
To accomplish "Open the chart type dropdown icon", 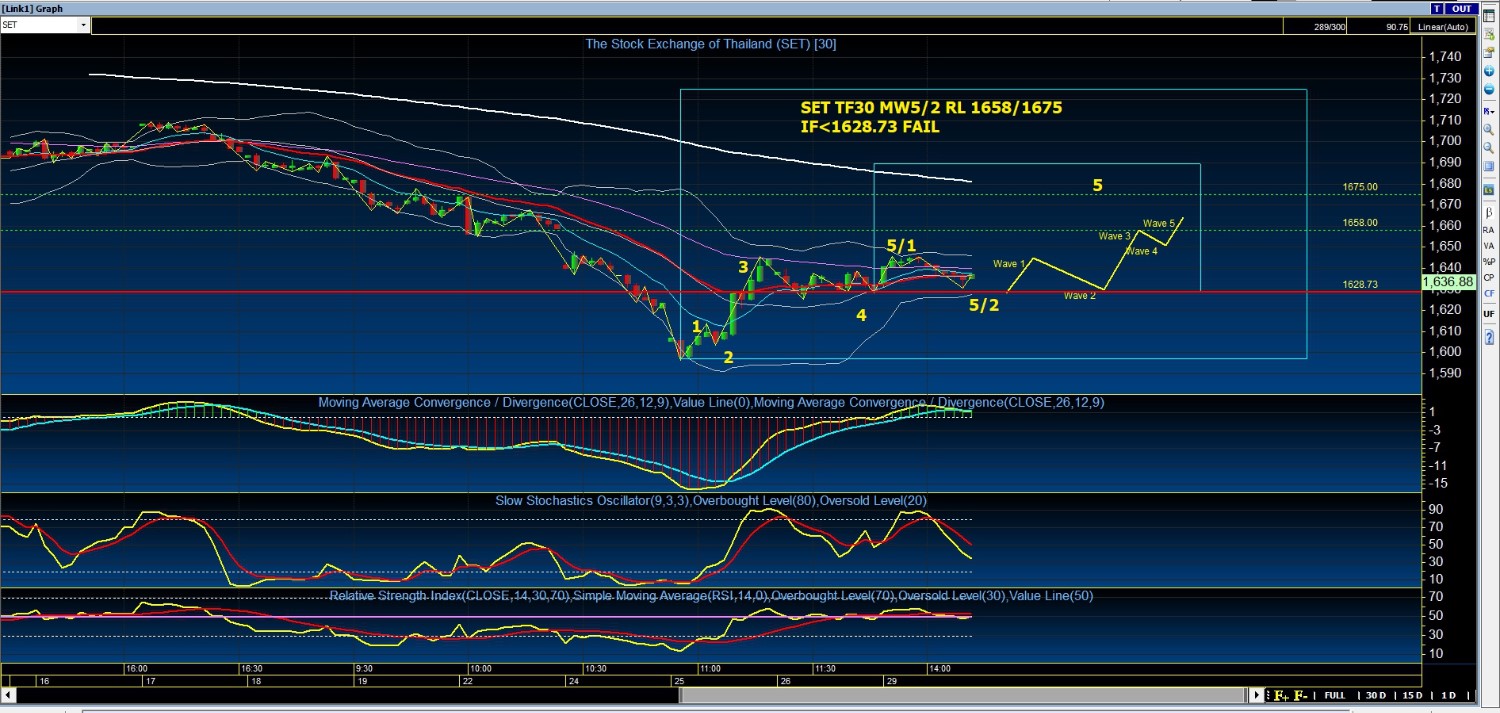I will [1489, 112].
